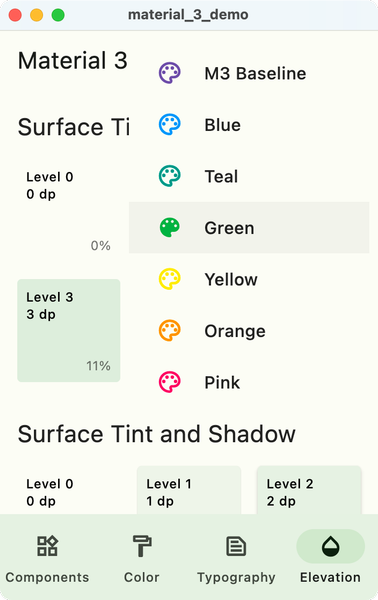Click the Level 0 0% surface card
The height and width of the screenshot is (600, 378).
(69, 210)
